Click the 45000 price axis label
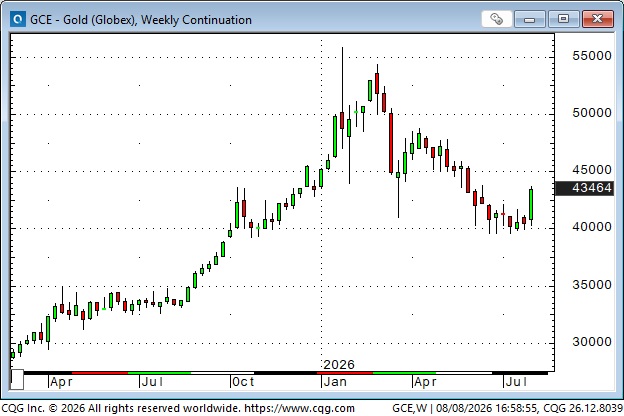 (x=592, y=170)
